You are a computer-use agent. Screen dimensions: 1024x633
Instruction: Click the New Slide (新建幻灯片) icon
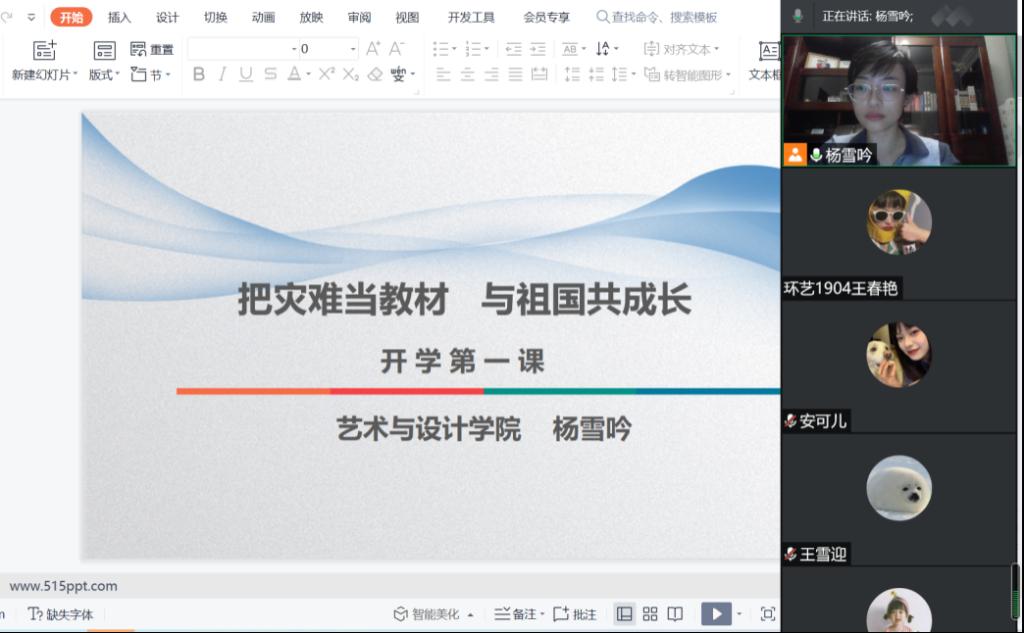point(44,51)
